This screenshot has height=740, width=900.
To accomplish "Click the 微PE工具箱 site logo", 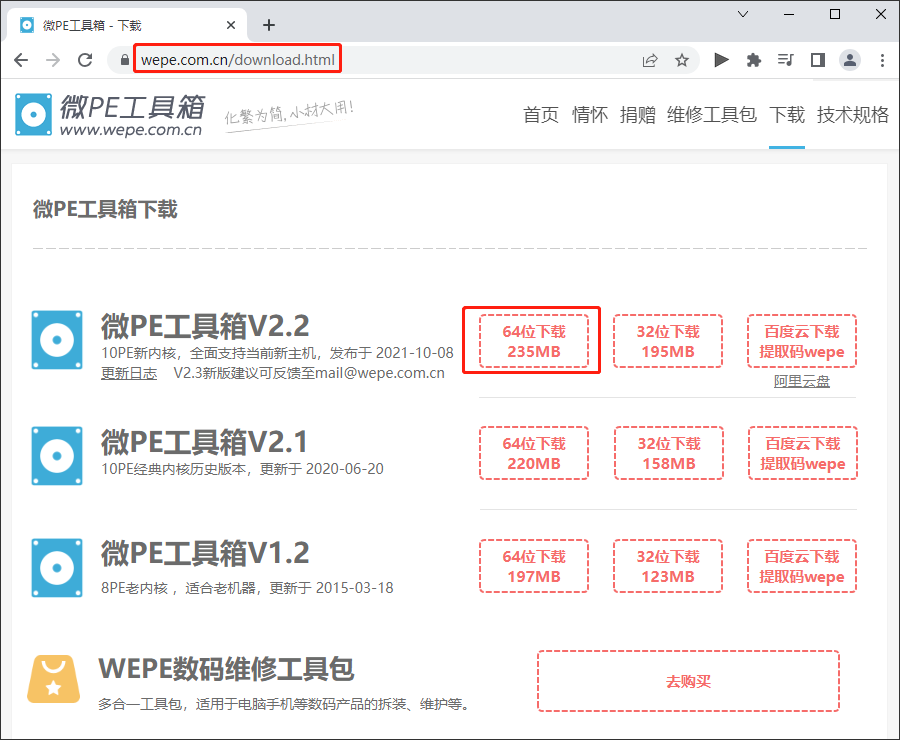I will click(x=109, y=115).
